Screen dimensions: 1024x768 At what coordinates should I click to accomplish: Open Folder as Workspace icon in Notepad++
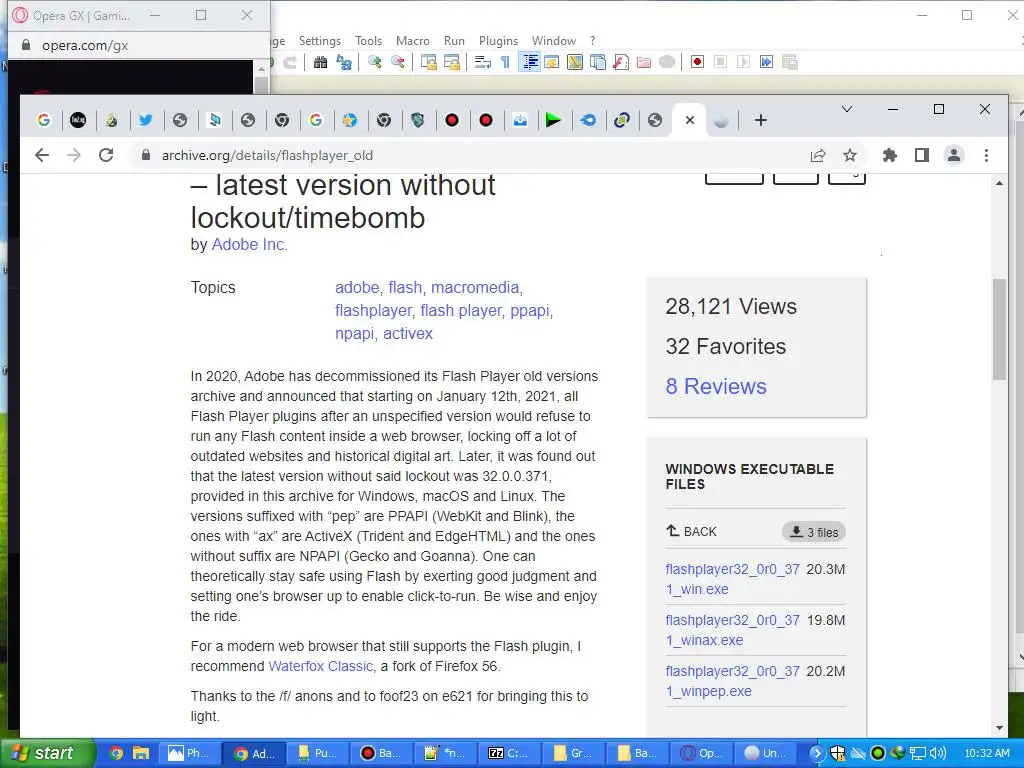[644, 62]
